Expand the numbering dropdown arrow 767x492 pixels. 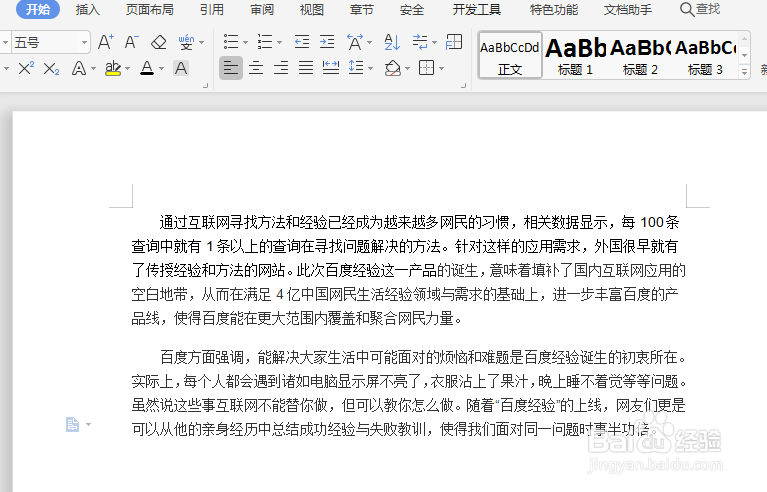(x=279, y=43)
